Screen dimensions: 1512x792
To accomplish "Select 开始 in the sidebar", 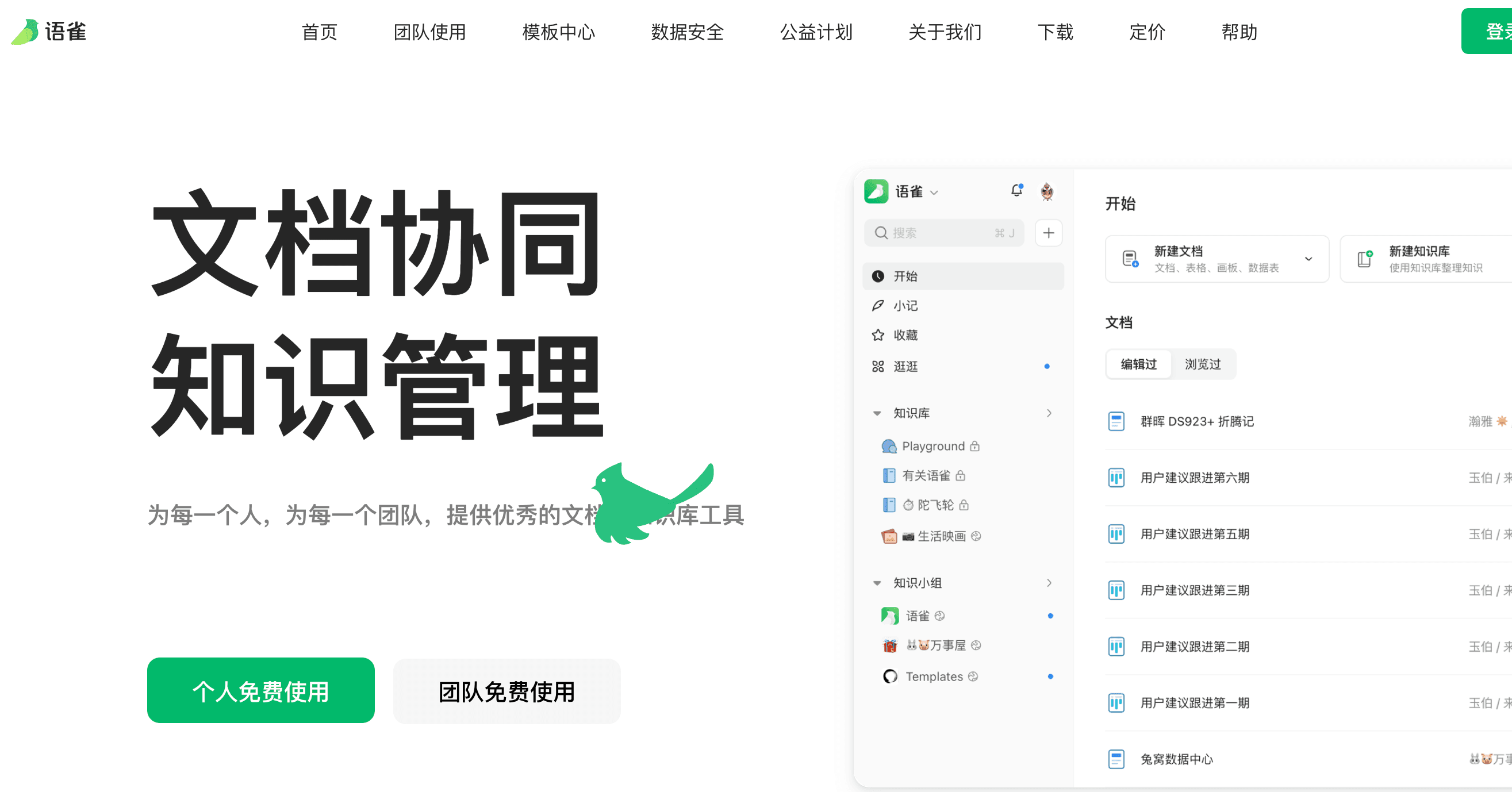I will click(x=963, y=276).
